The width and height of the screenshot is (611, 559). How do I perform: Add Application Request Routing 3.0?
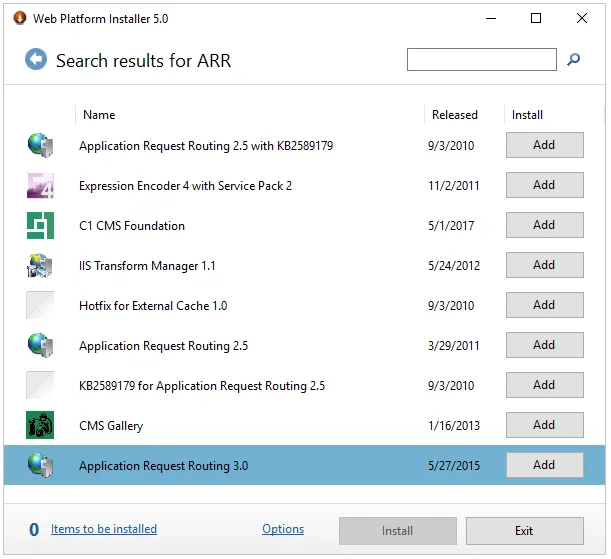click(x=544, y=465)
